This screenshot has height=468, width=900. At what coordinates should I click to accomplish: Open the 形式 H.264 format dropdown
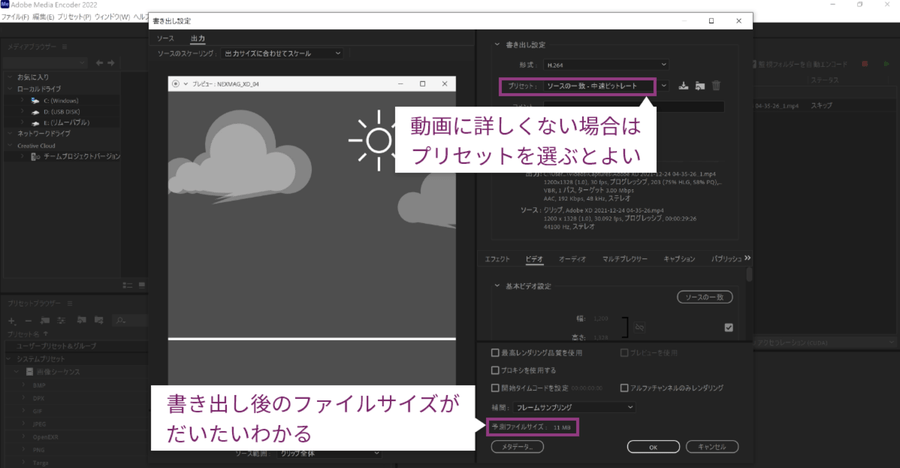[x=600, y=64]
